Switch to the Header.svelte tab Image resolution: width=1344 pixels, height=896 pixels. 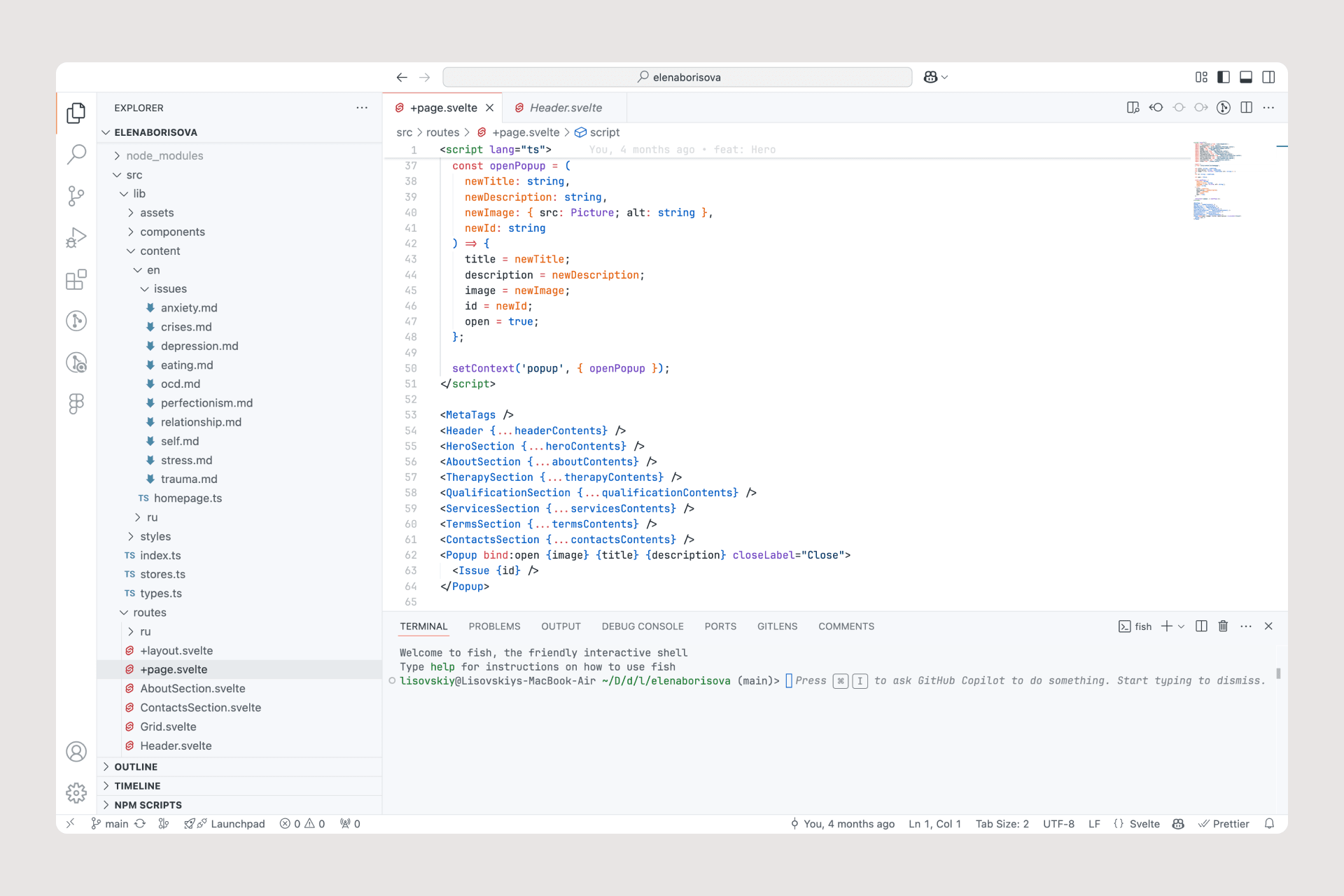(x=566, y=108)
